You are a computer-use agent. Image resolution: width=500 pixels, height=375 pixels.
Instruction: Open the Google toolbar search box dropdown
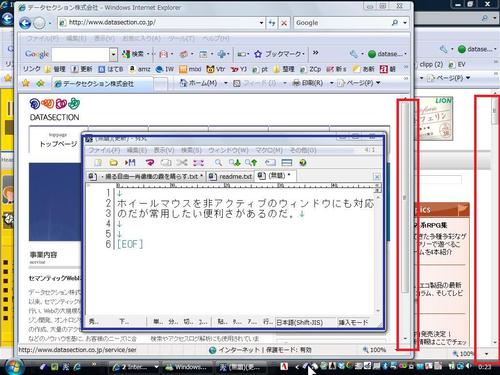click(113, 54)
